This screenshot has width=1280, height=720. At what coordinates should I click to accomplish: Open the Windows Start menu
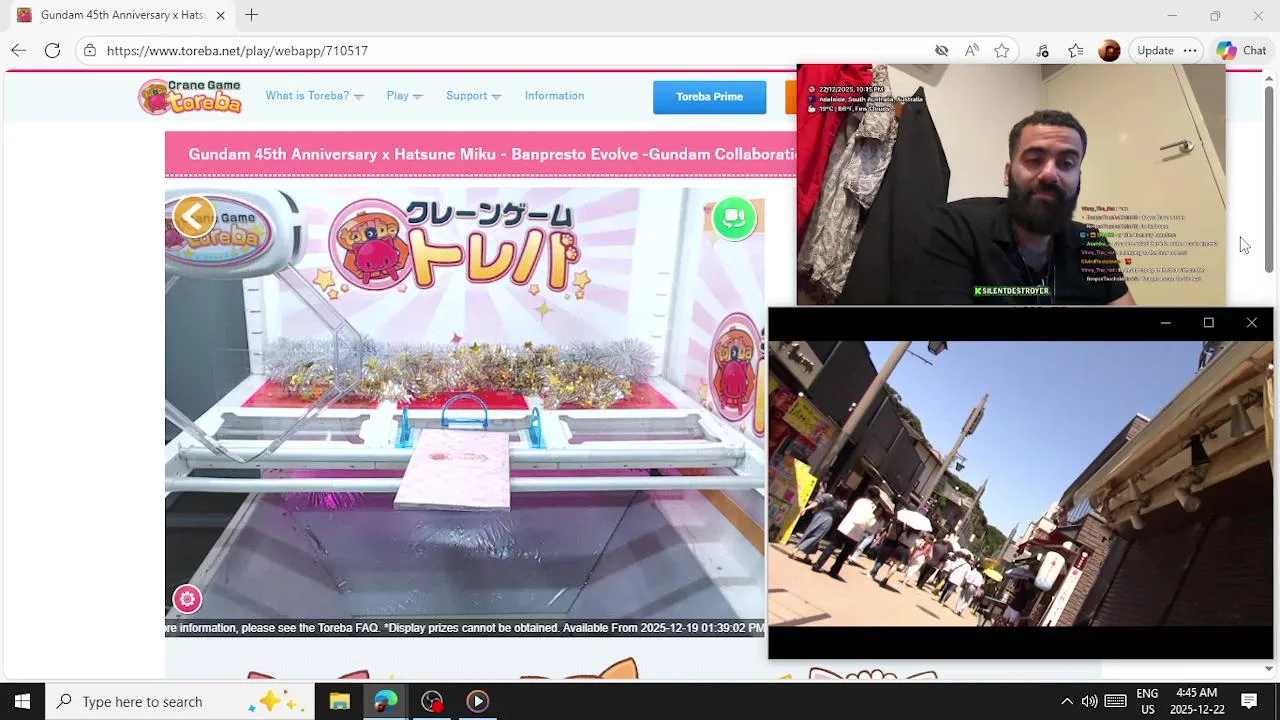[22, 701]
